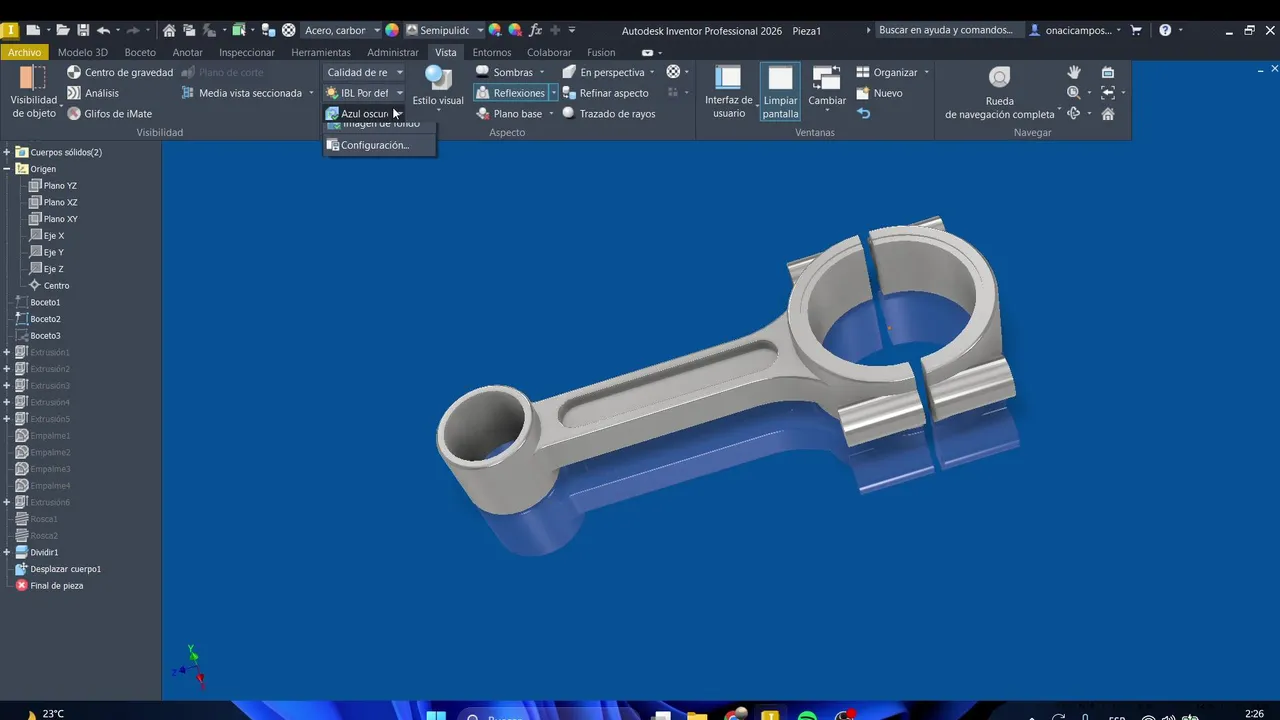Click the Windows Start button
Image resolution: width=1280 pixels, height=720 pixels.
tap(436, 715)
